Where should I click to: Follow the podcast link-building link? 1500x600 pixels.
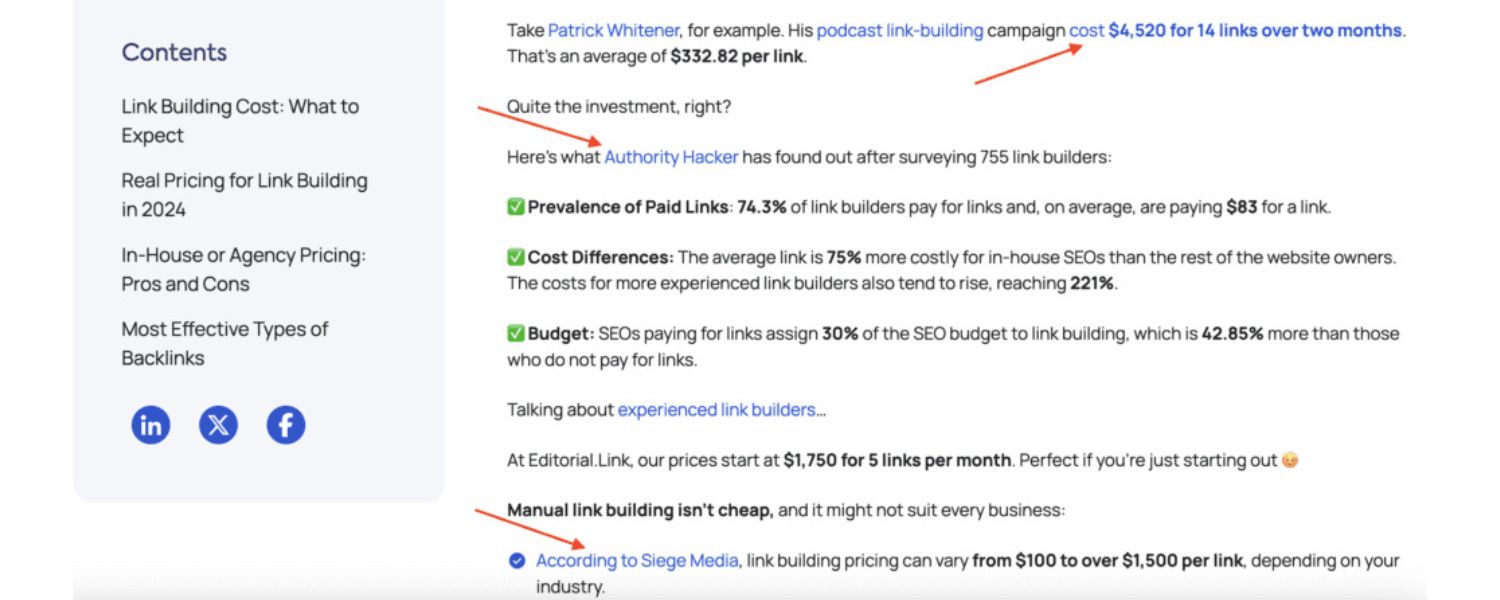(899, 31)
